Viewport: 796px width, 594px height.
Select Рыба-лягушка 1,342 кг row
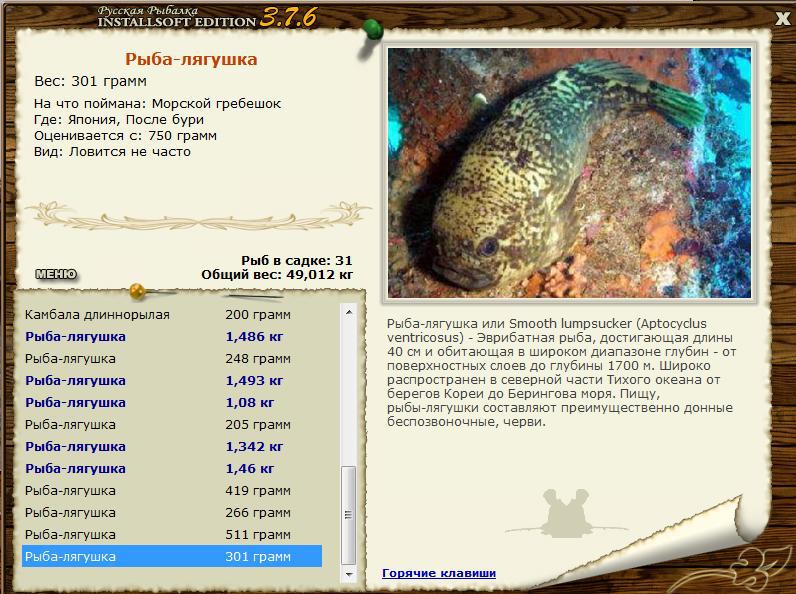click(x=172, y=447)
